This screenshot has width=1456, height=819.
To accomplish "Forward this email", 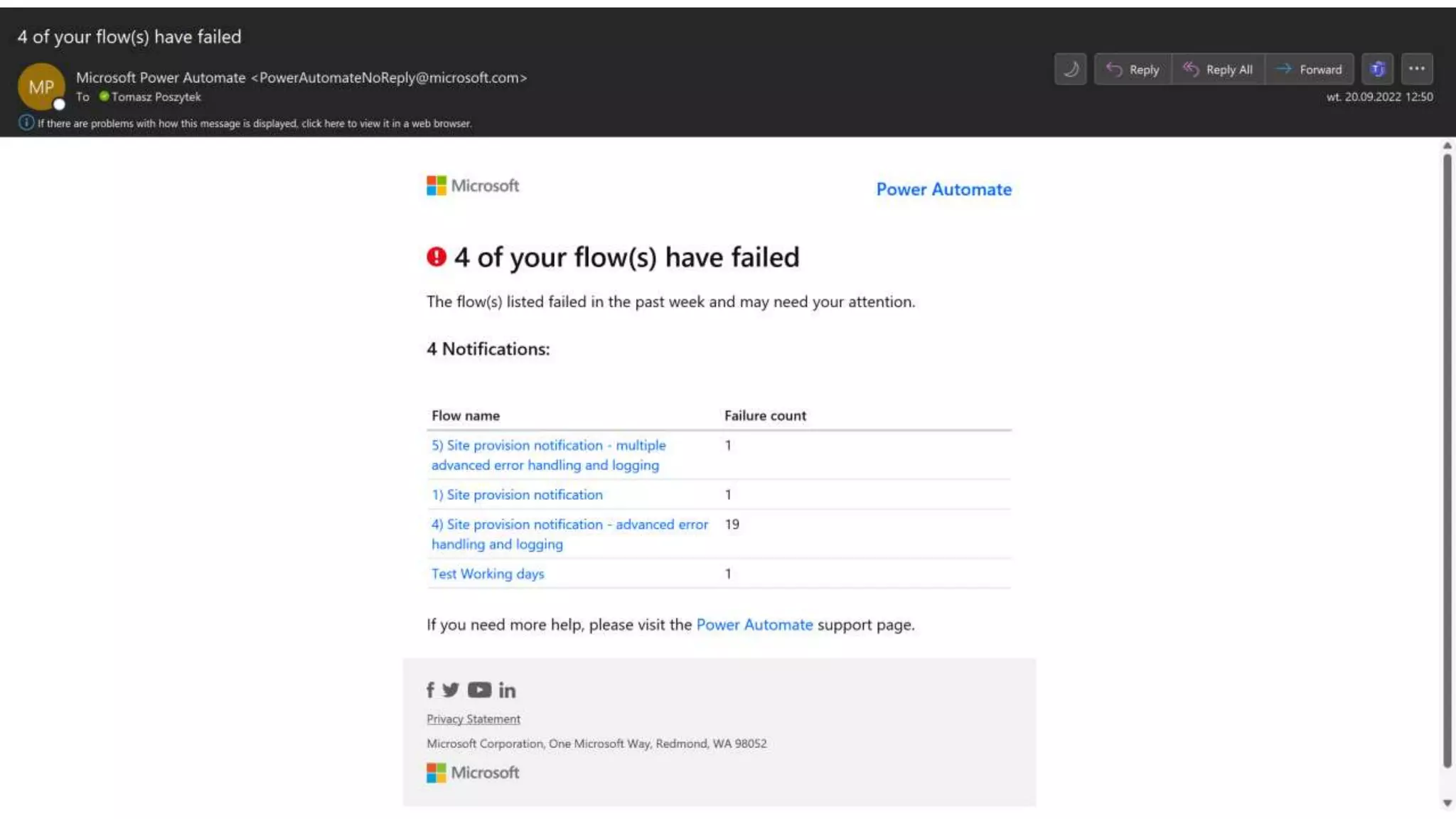I will click(x=1309, y=69).
